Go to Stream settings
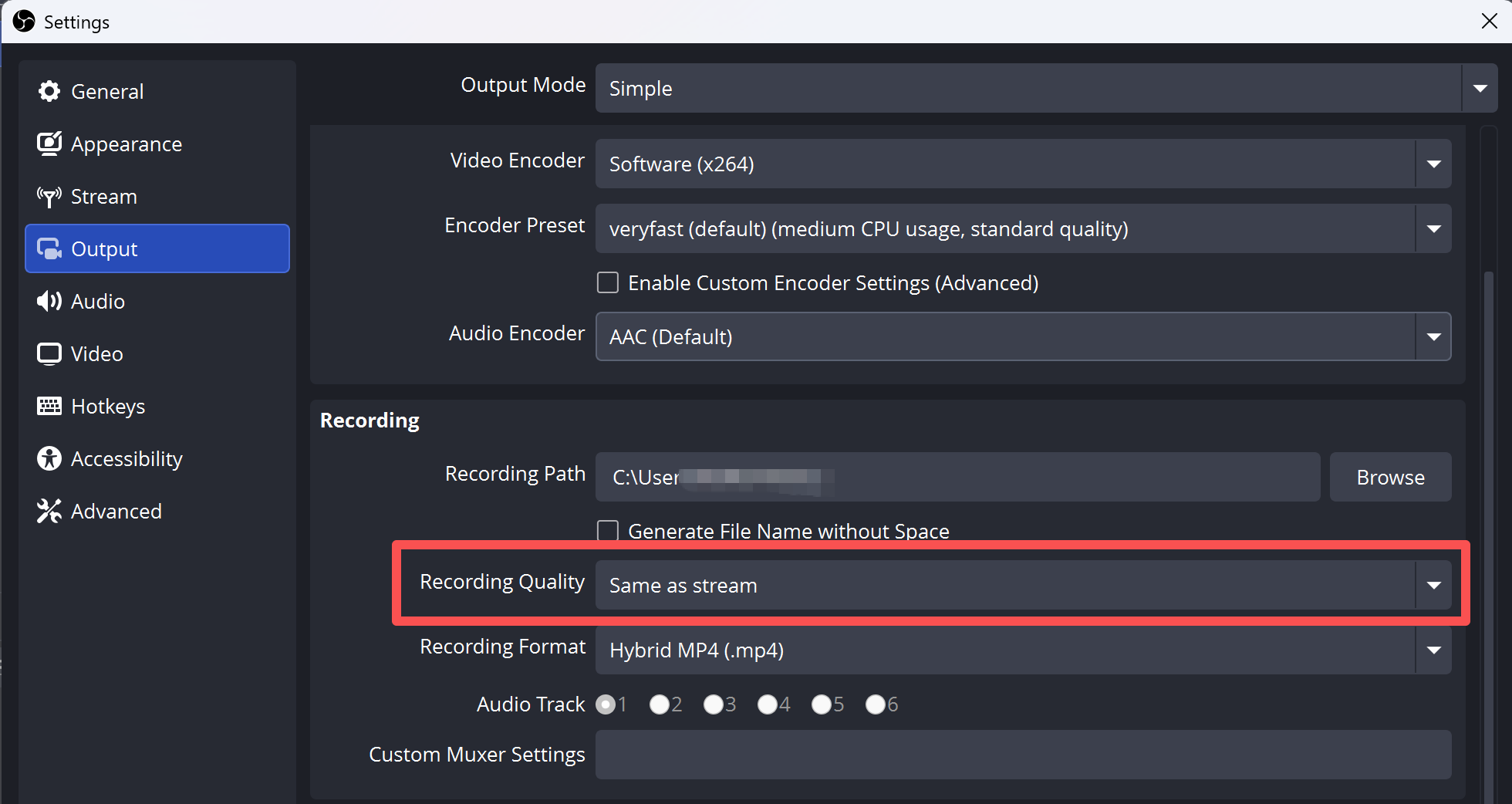 click(x=157, y=196)
